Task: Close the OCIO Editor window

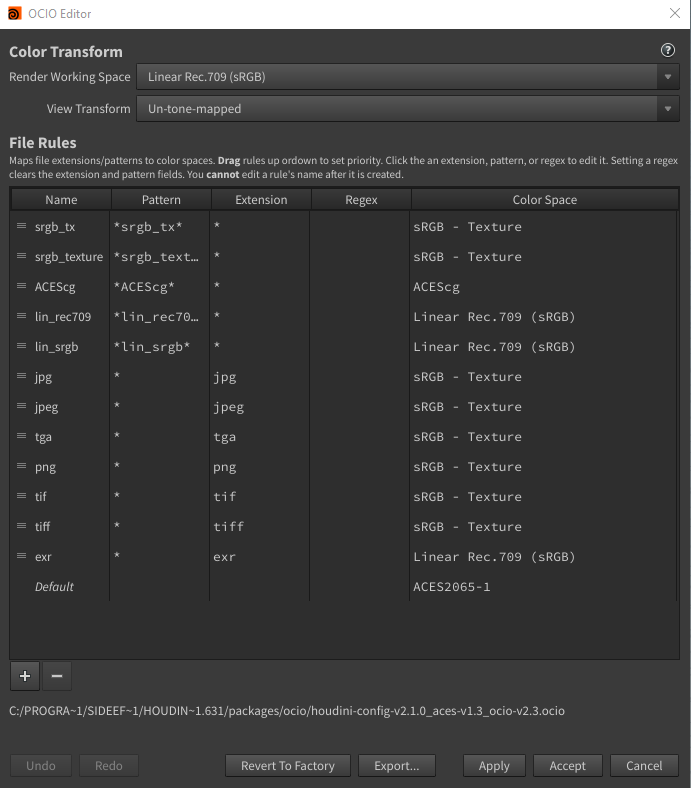Action: [x=675, y=14]
